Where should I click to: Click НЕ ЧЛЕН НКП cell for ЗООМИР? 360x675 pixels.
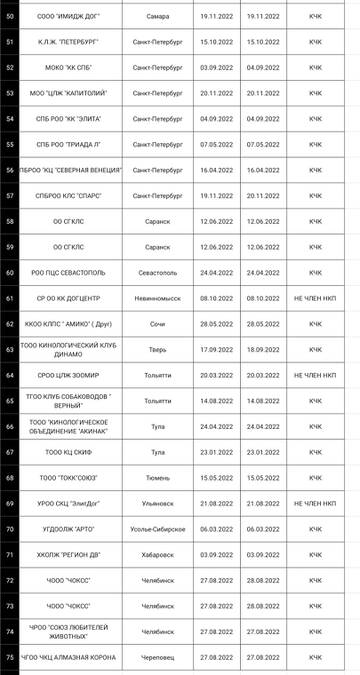coord(316,375)
